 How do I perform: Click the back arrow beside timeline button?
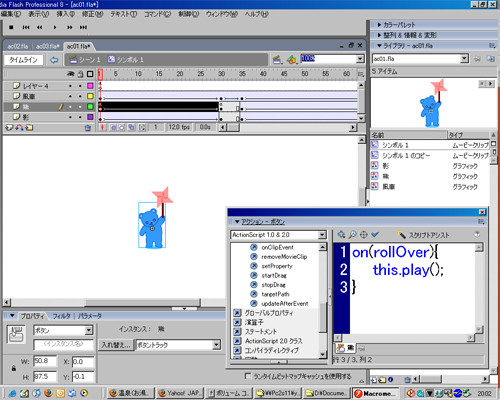pos(54,60)
